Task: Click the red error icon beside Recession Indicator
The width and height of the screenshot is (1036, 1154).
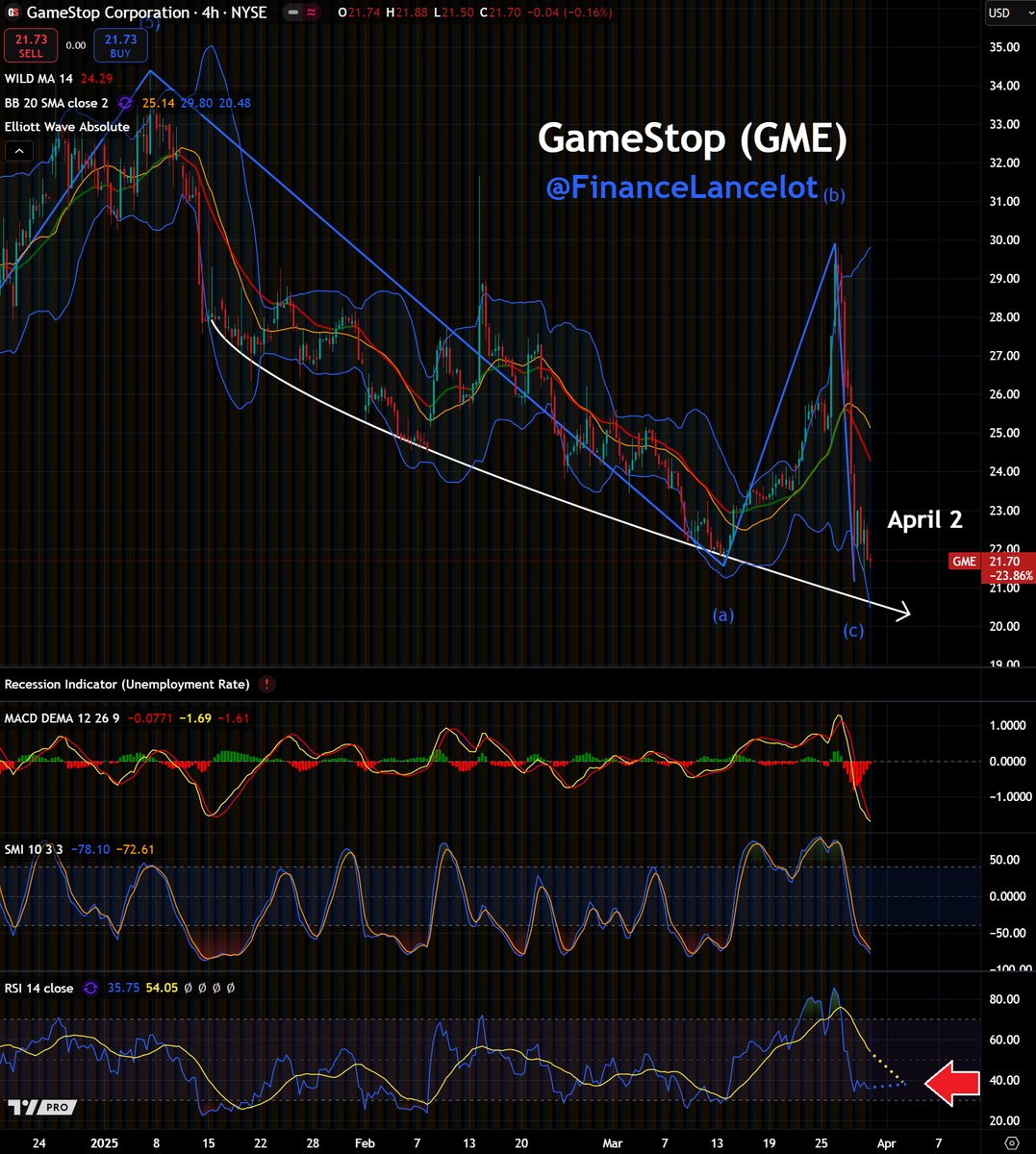Action: click(266, 685)
